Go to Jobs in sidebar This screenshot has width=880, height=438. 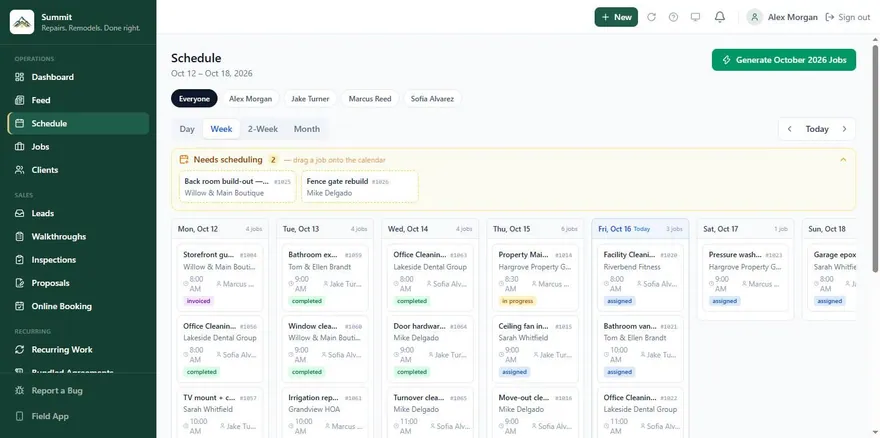click(78, 147)
